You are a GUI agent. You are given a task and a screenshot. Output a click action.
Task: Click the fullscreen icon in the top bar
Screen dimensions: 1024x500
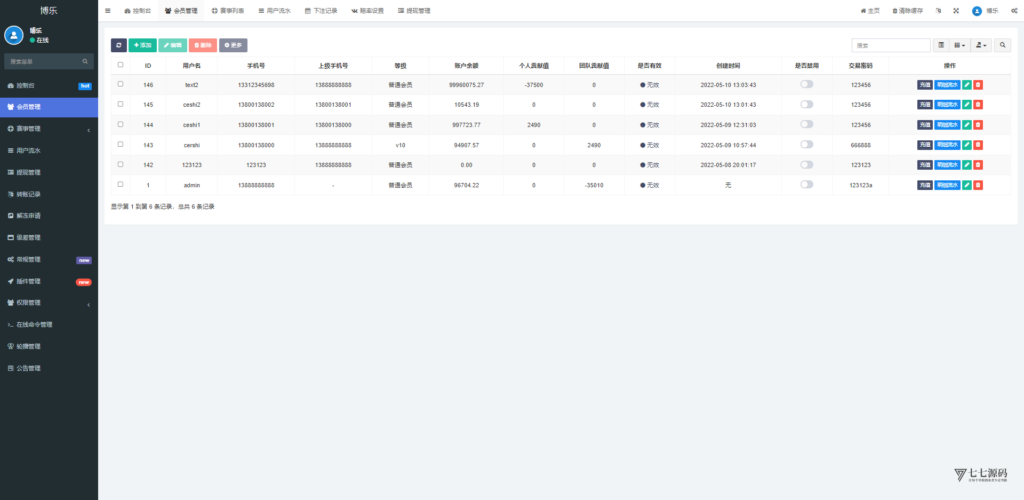955,10
